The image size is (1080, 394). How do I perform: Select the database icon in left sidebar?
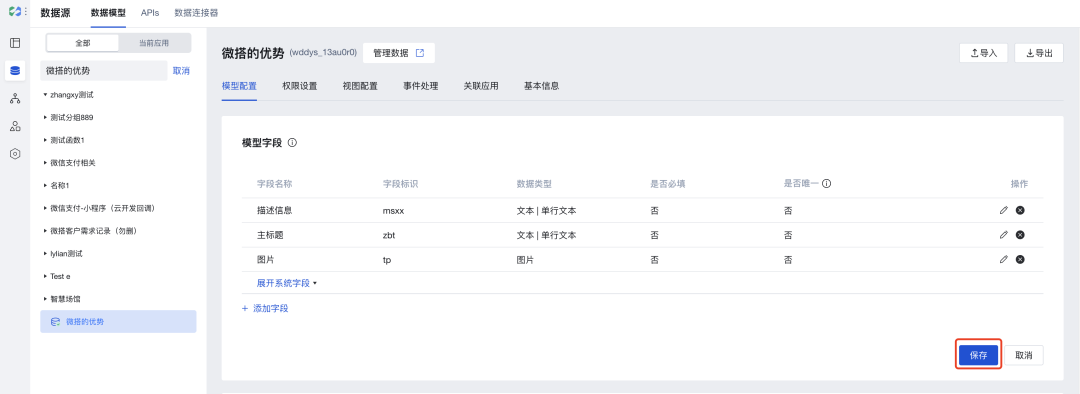pyautogui.click(x=14, y=70)
